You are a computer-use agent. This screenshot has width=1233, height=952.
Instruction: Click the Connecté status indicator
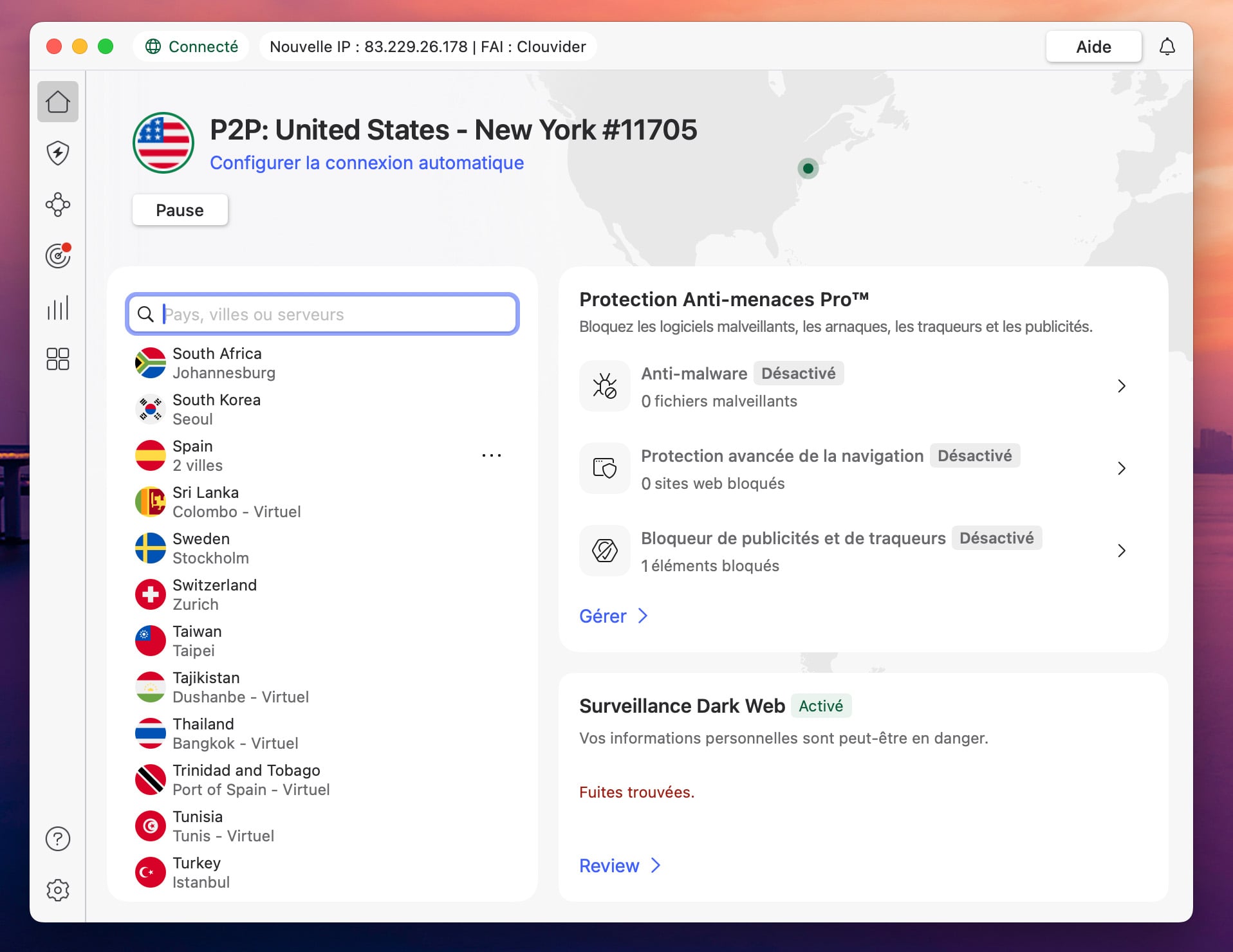pos(190,46)
